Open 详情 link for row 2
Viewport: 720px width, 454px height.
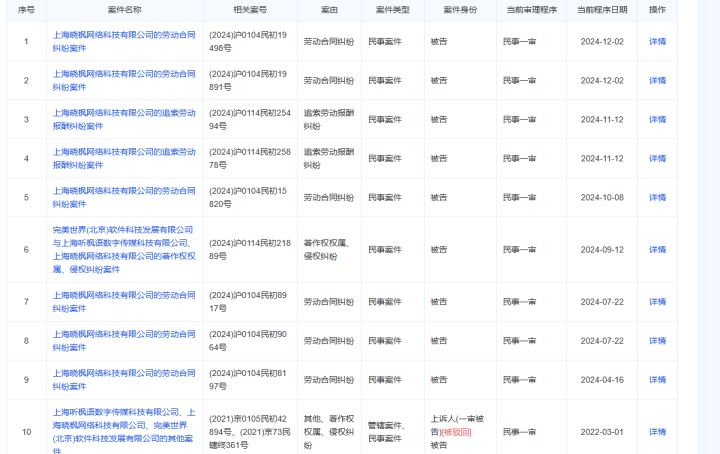[657, 80]
